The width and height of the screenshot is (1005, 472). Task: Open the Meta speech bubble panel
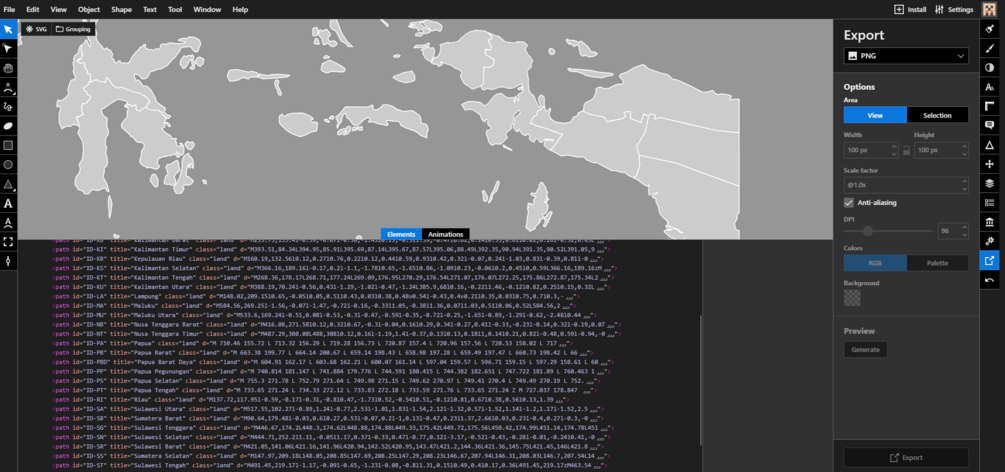tap(989, 125)
